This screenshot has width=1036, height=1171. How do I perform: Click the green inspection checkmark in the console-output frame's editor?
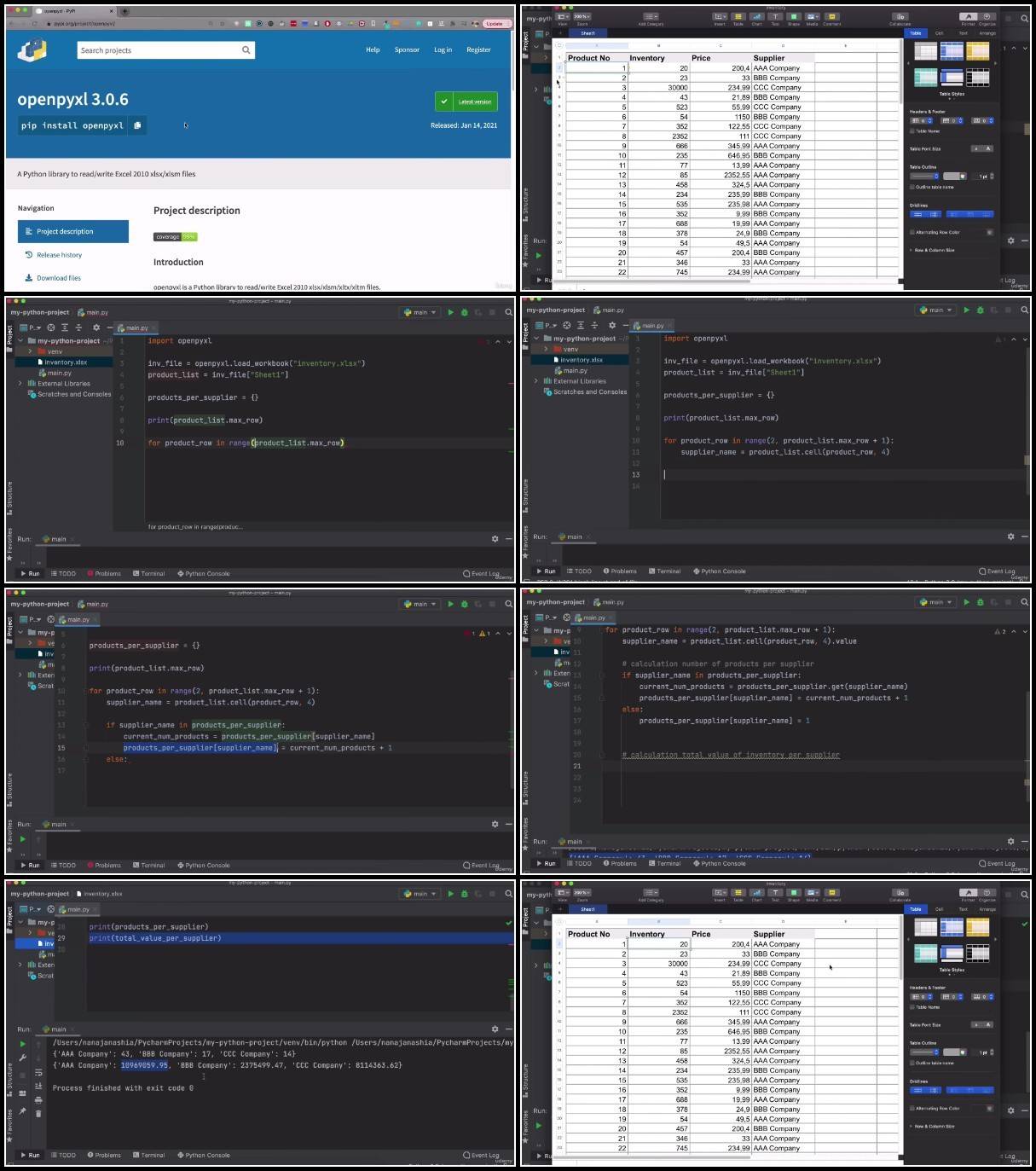(509, 923)
